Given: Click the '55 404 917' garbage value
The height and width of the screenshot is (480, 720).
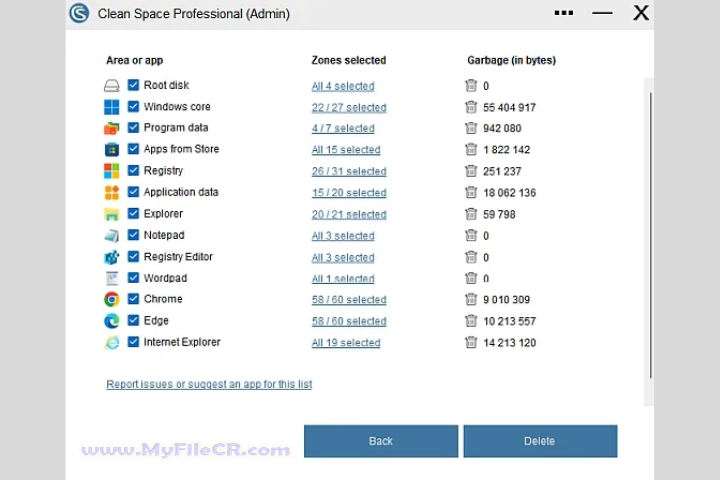Looking at the screenshot, I should [x=509, y=107].
